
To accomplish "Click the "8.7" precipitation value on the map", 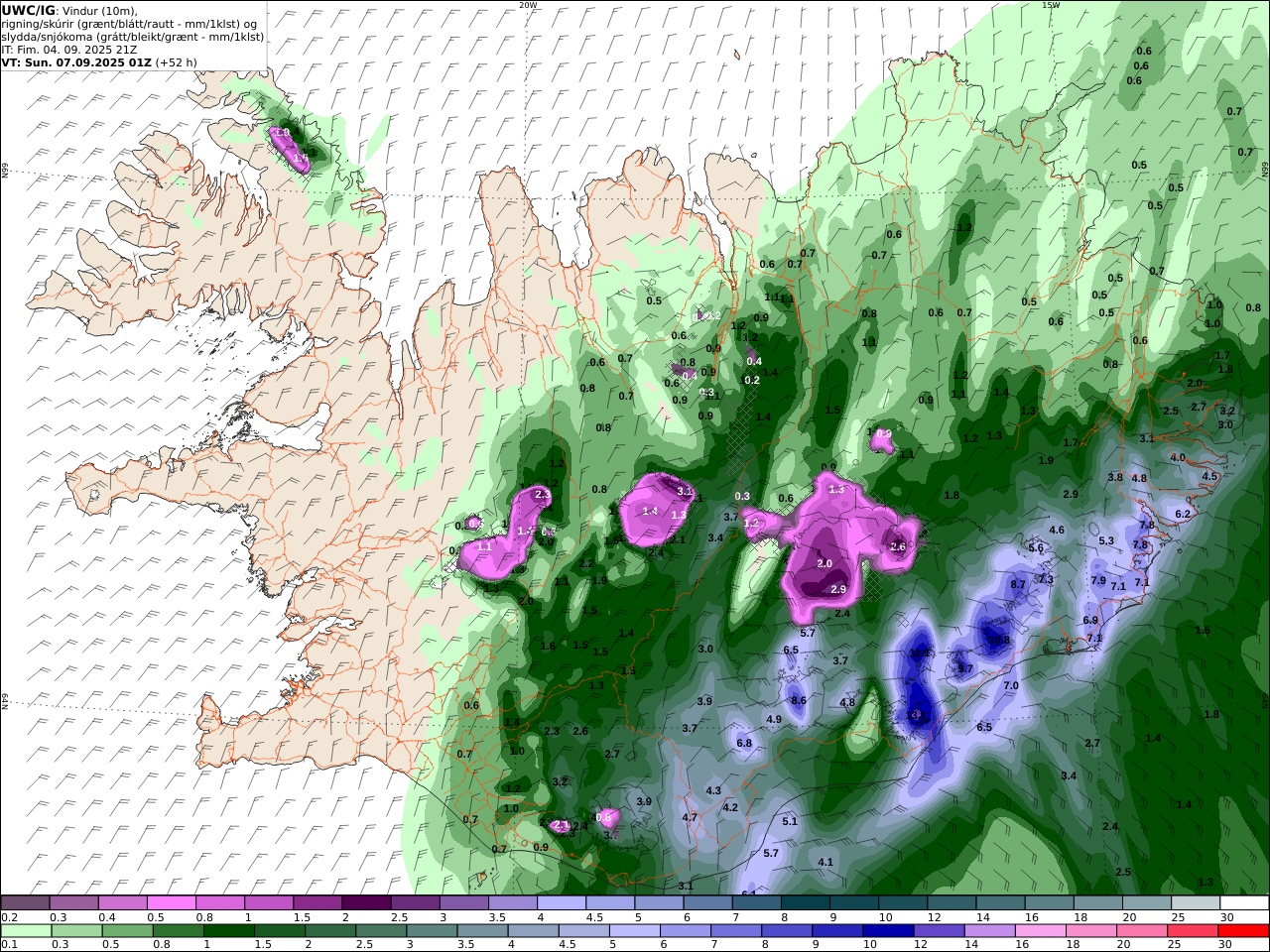I will (1018, 584).
